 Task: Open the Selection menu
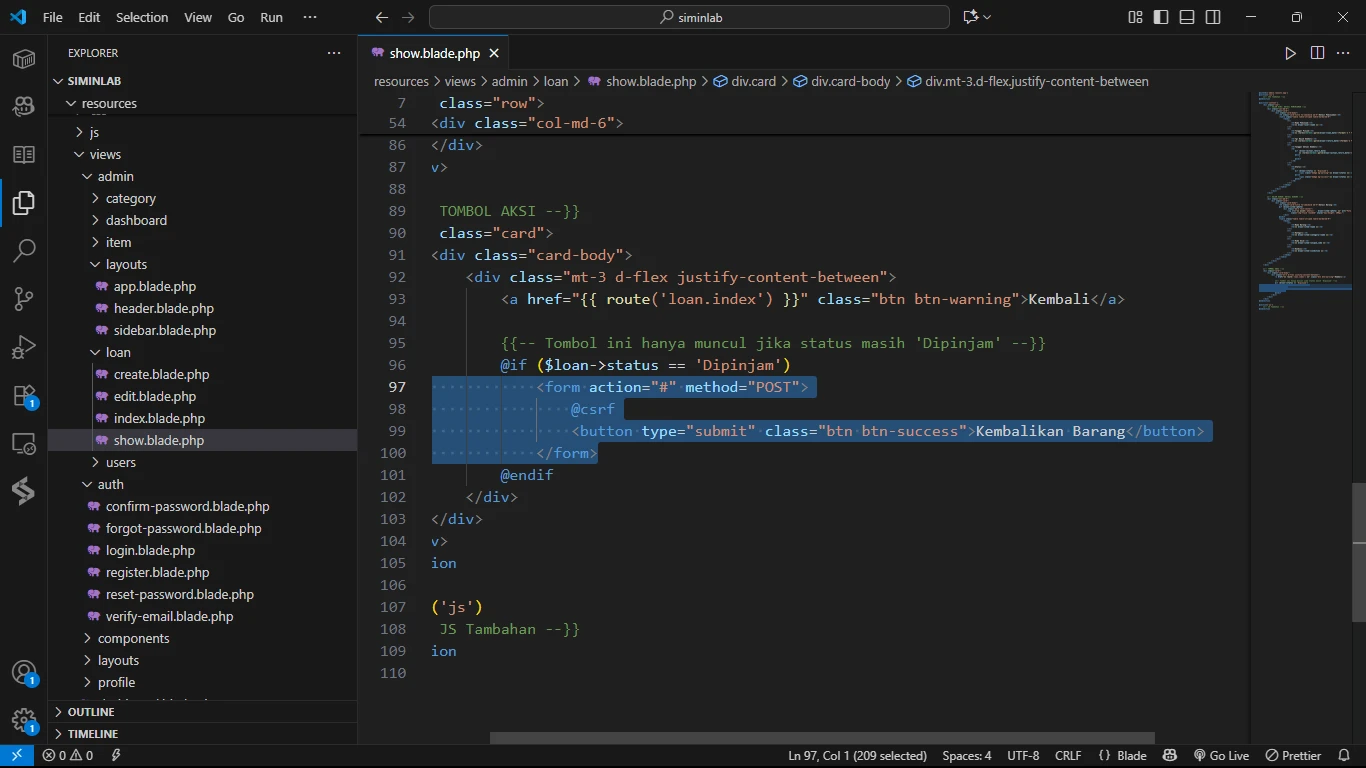coord(142,17)
